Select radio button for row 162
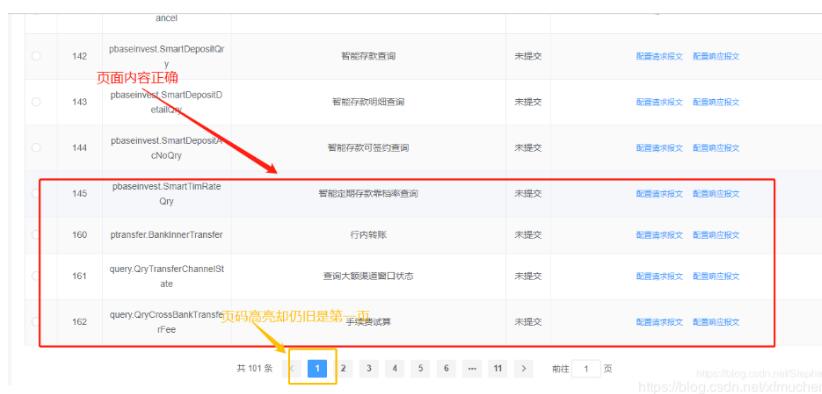This screenshot has width=822, height=394. [36, 322]
